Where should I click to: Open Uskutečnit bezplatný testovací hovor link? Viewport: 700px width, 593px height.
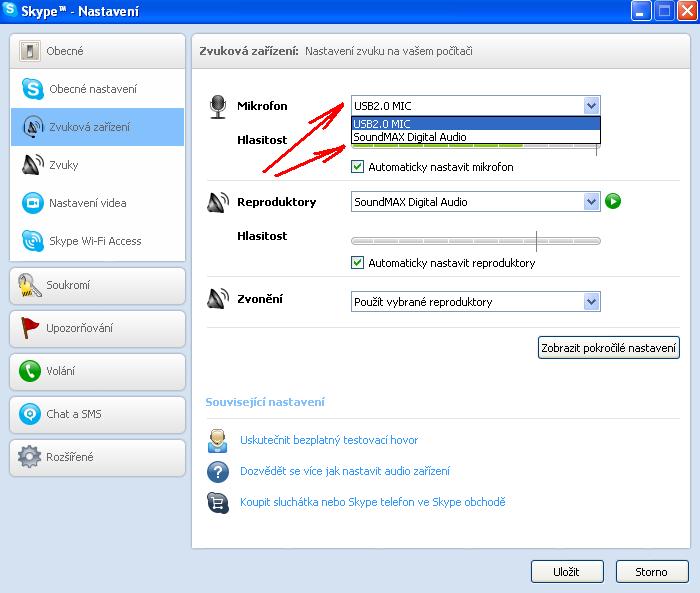[x=329, y=440]
